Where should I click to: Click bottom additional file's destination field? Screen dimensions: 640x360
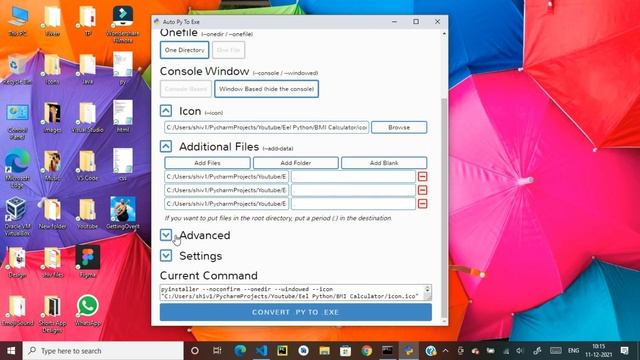pyautogui.click(x=353, y=203)
